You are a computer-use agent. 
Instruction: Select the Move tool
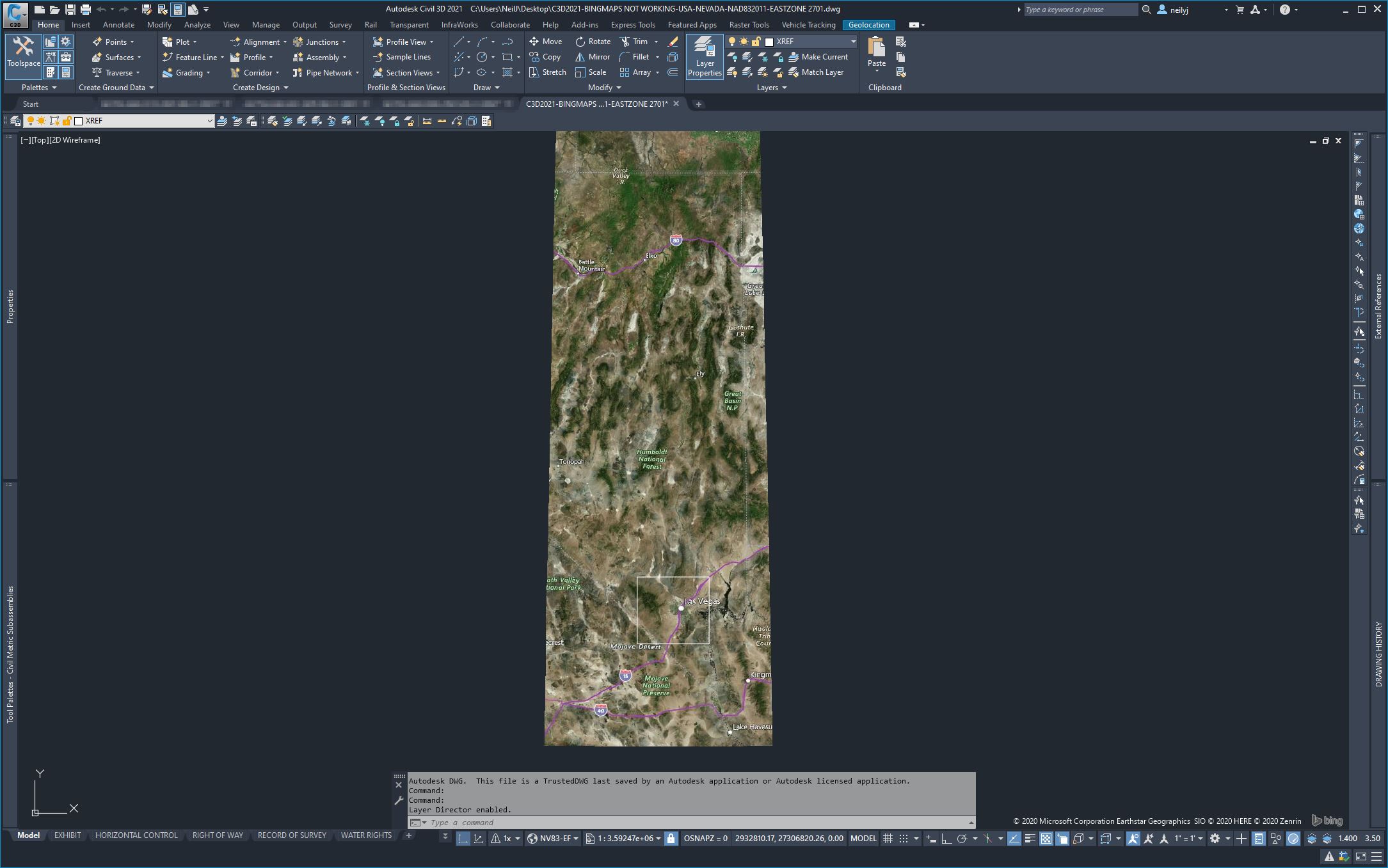pos(545,42)
